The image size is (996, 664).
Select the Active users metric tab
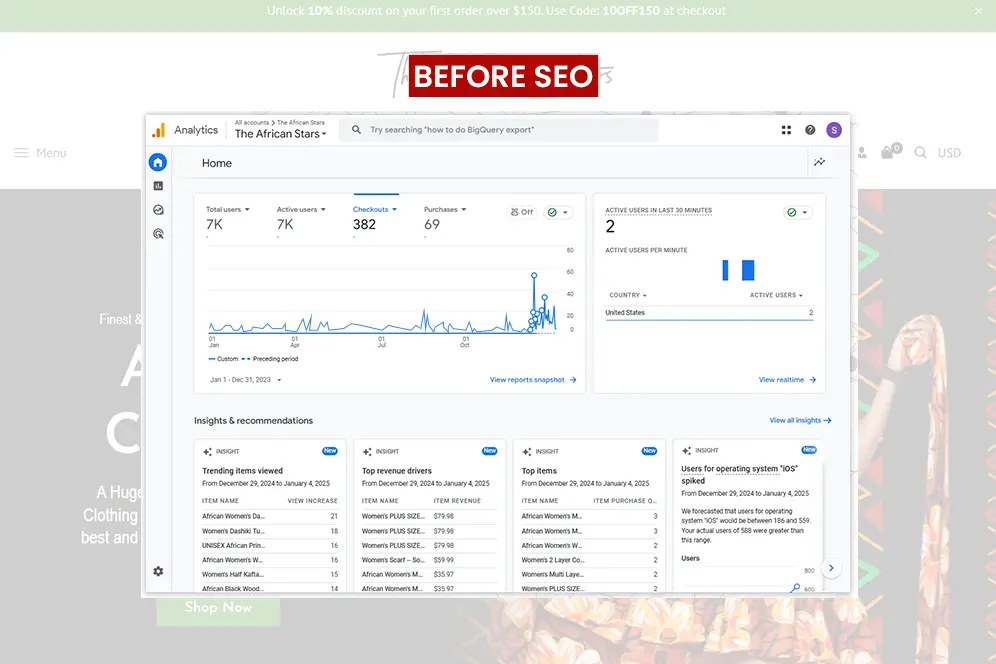click(x=301, y=210)
